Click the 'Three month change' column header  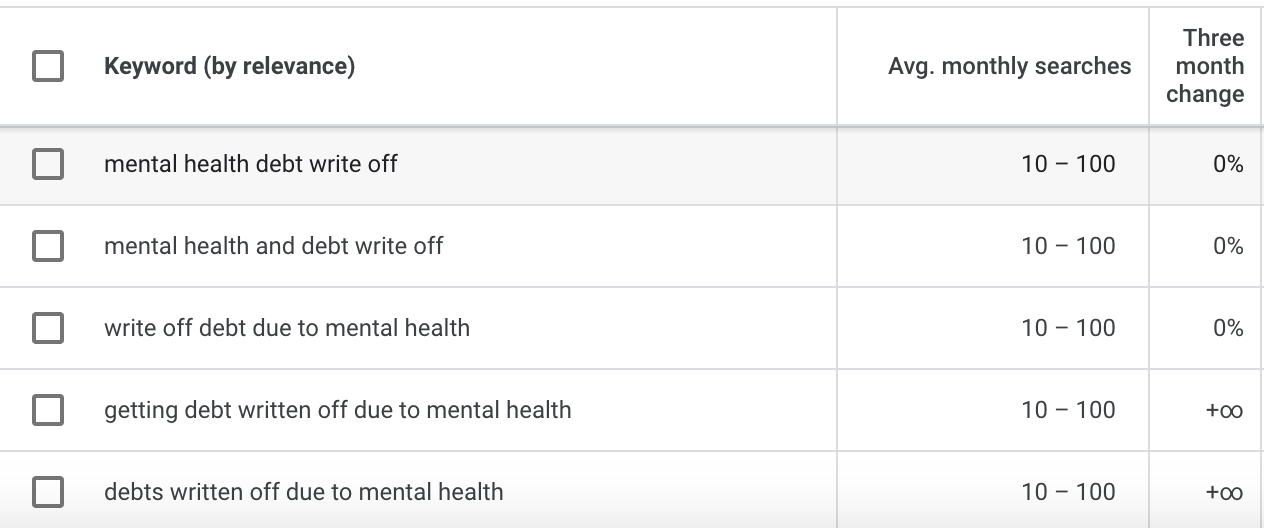(1205, 67)
